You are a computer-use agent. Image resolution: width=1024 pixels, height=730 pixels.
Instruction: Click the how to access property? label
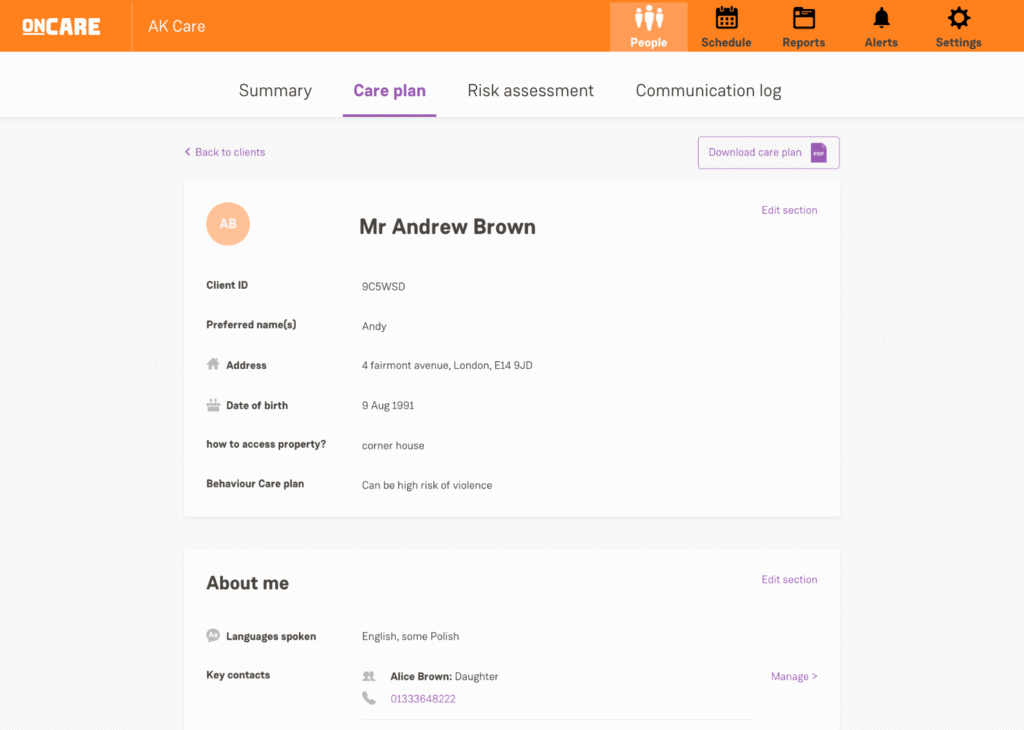point(266,445)
